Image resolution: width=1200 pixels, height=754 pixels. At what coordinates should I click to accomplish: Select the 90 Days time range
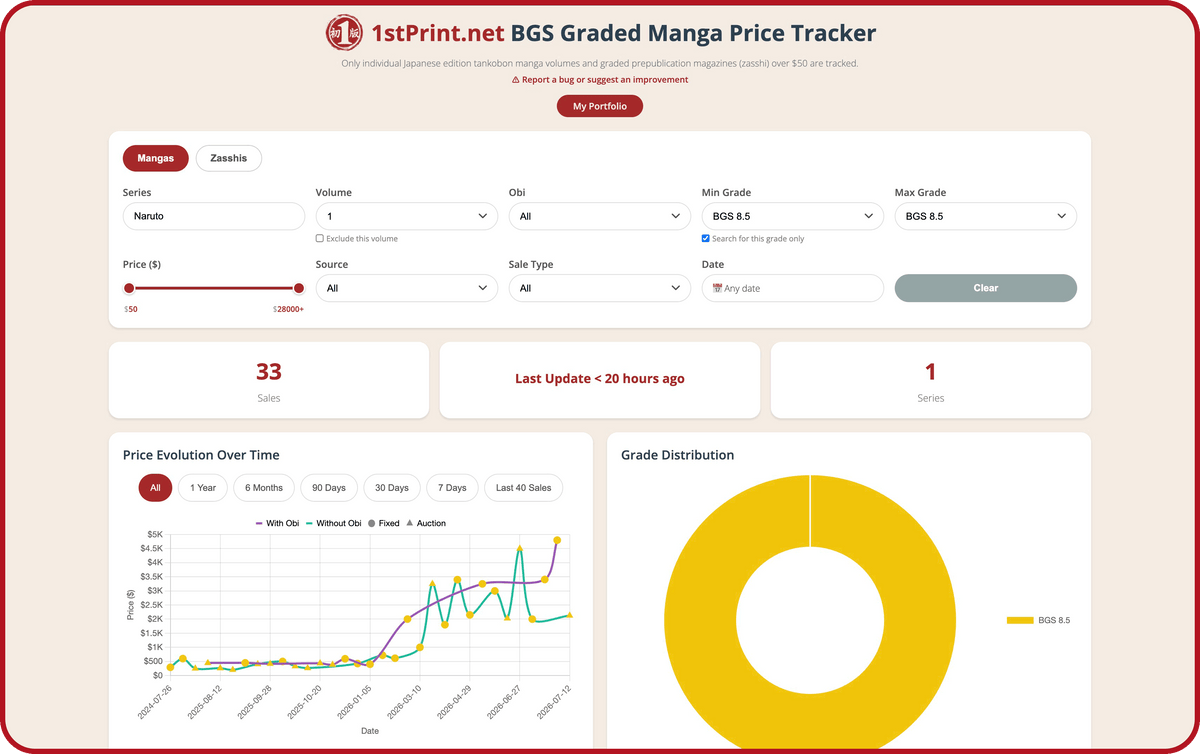tap(328, 488)
